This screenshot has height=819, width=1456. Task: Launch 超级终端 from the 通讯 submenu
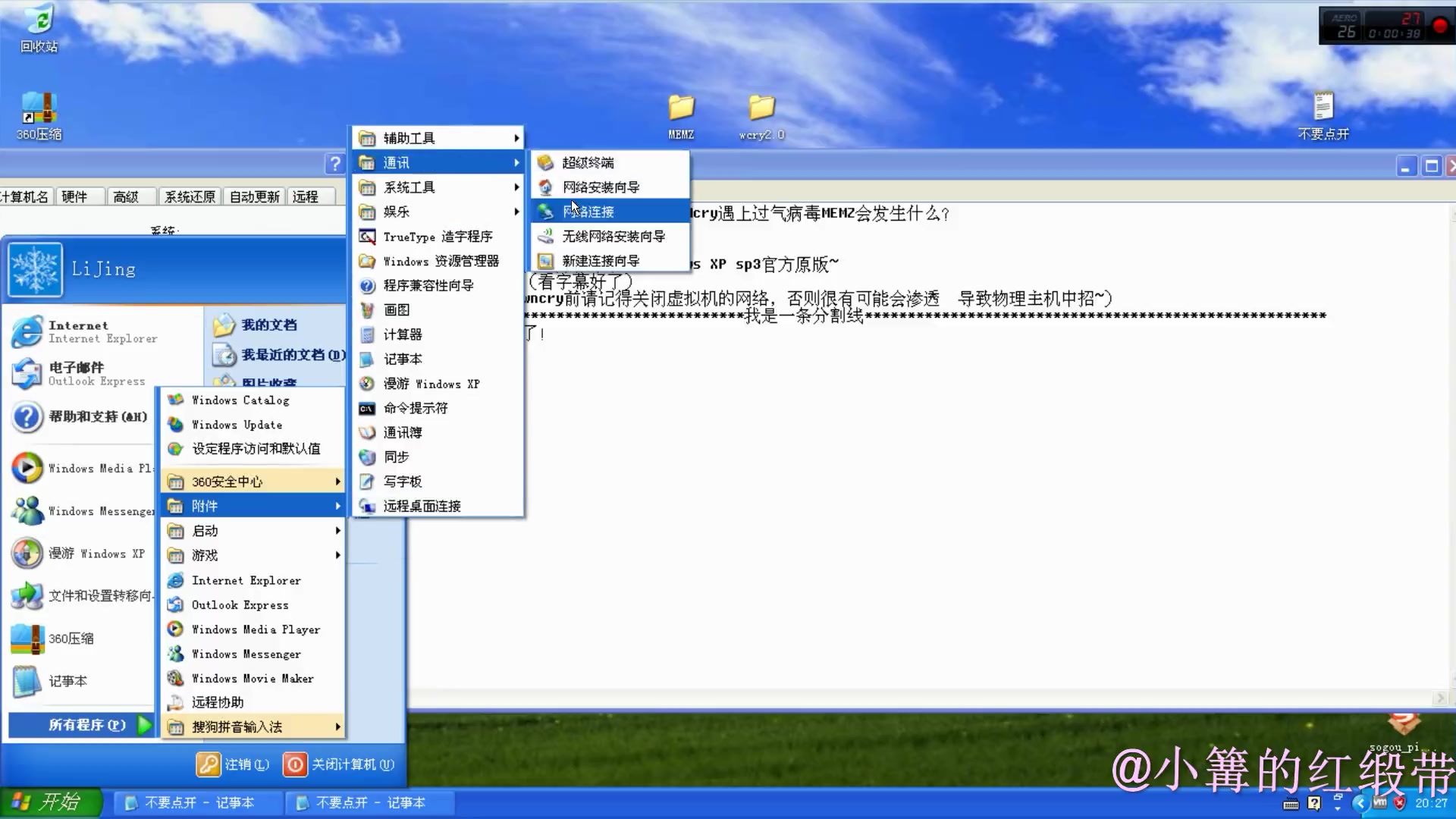coord(610,162)
